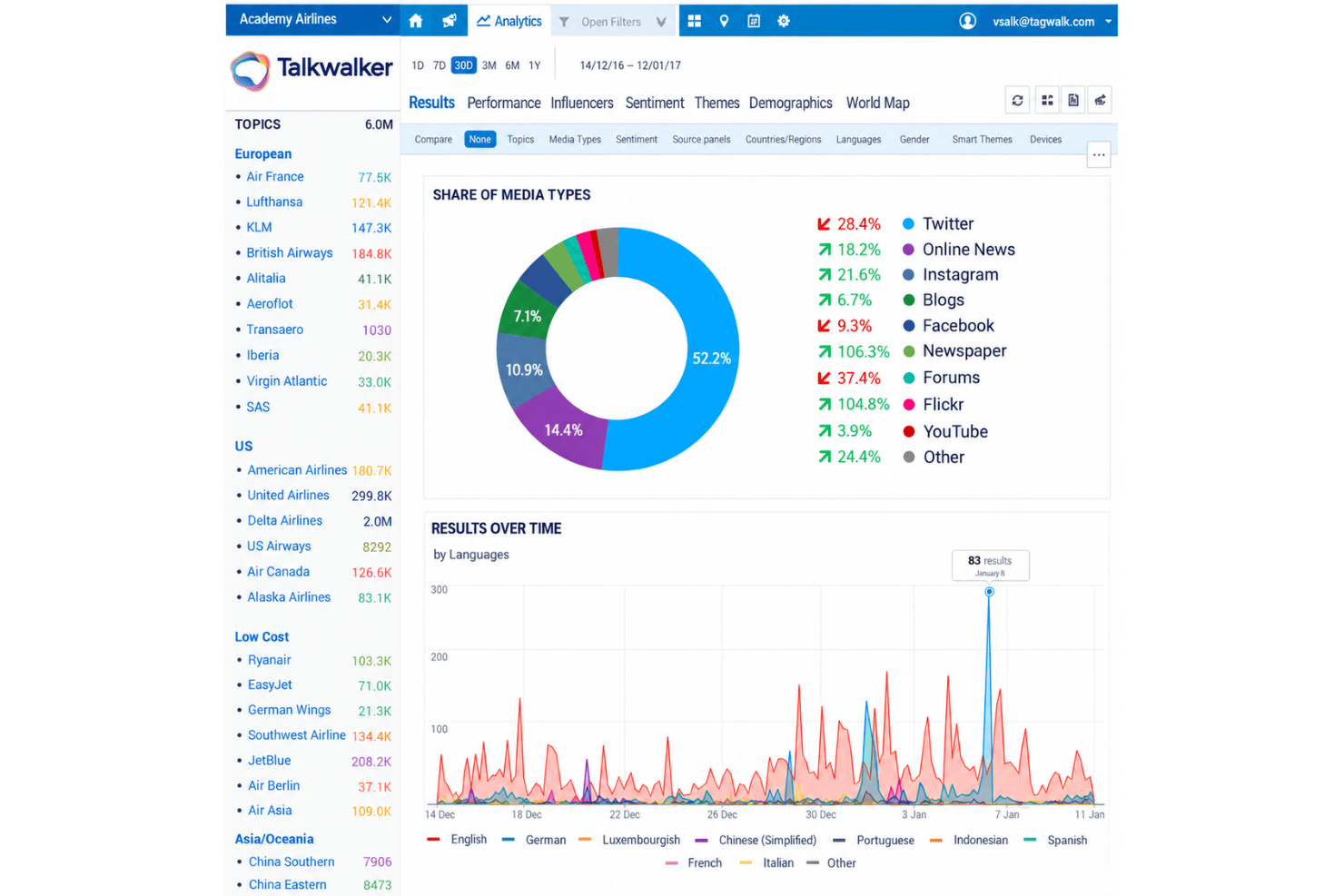
Task: Compare by Topics
Action: click(520, 139)
